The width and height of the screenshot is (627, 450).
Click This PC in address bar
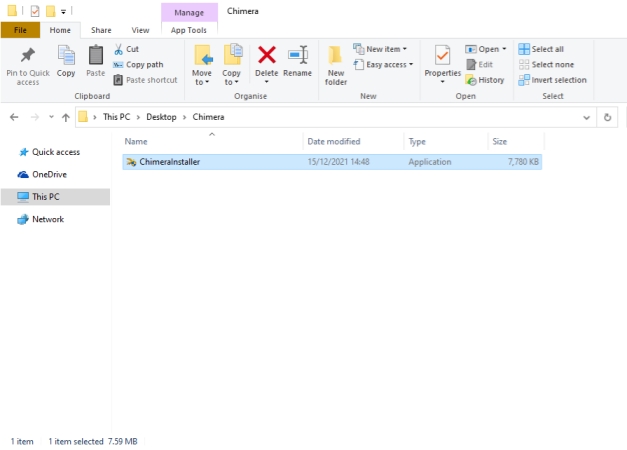[116, 117]
